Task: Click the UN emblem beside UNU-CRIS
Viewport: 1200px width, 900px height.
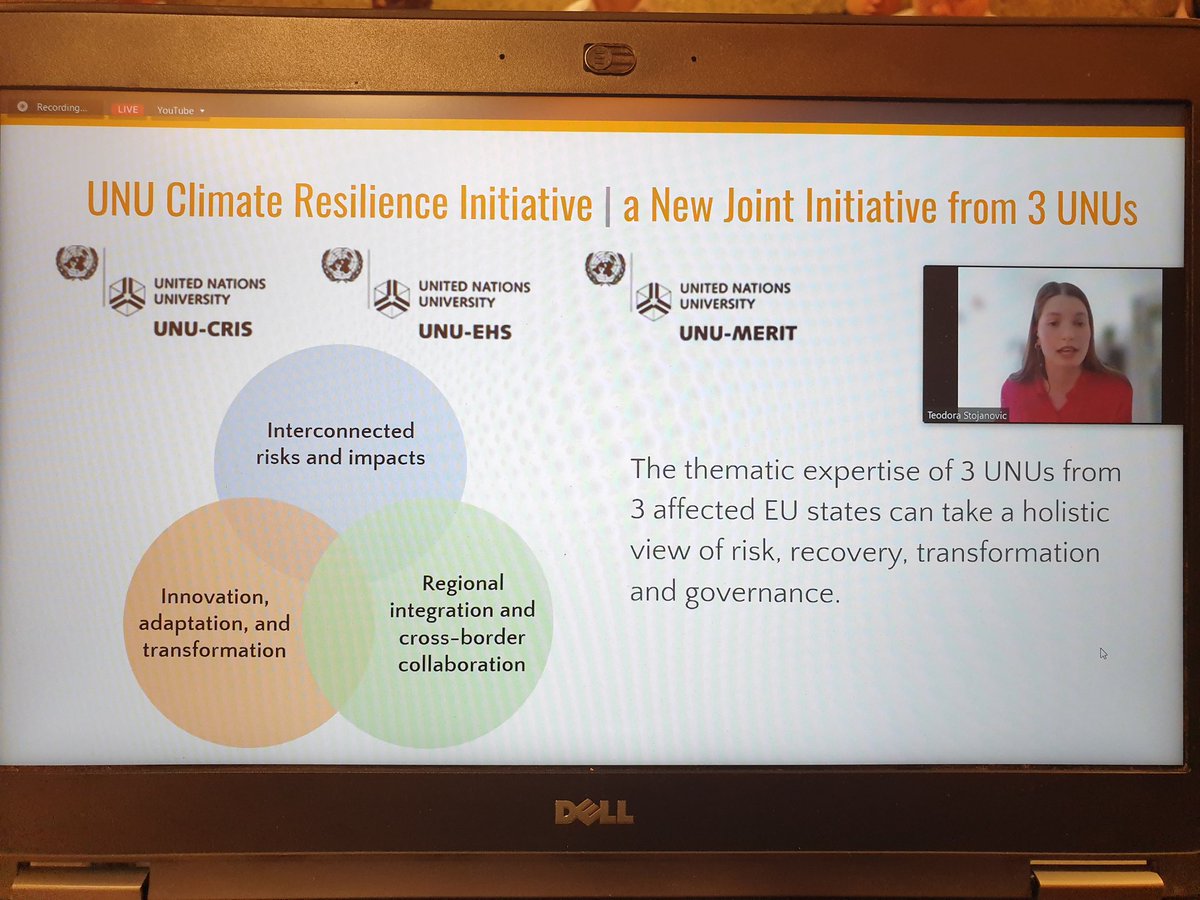Action: (76, 263)
